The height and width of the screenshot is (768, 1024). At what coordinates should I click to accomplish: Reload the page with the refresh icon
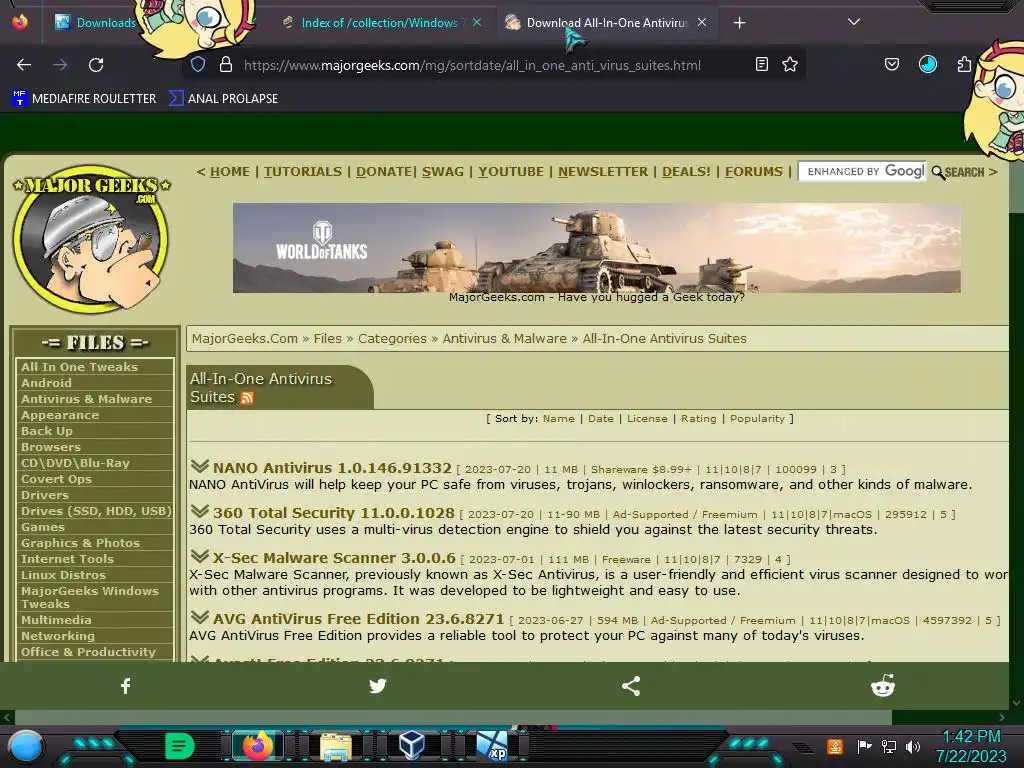coord(96,65)
